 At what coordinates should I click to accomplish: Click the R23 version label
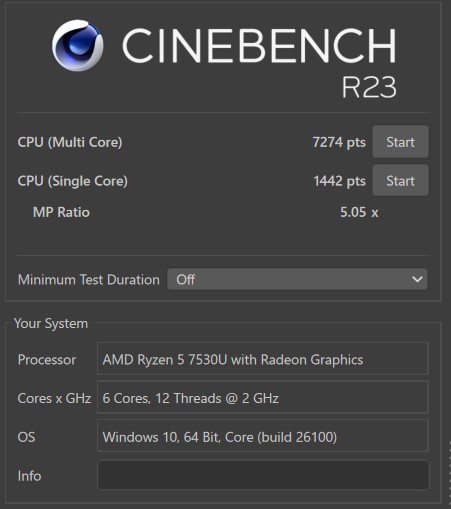369,87
